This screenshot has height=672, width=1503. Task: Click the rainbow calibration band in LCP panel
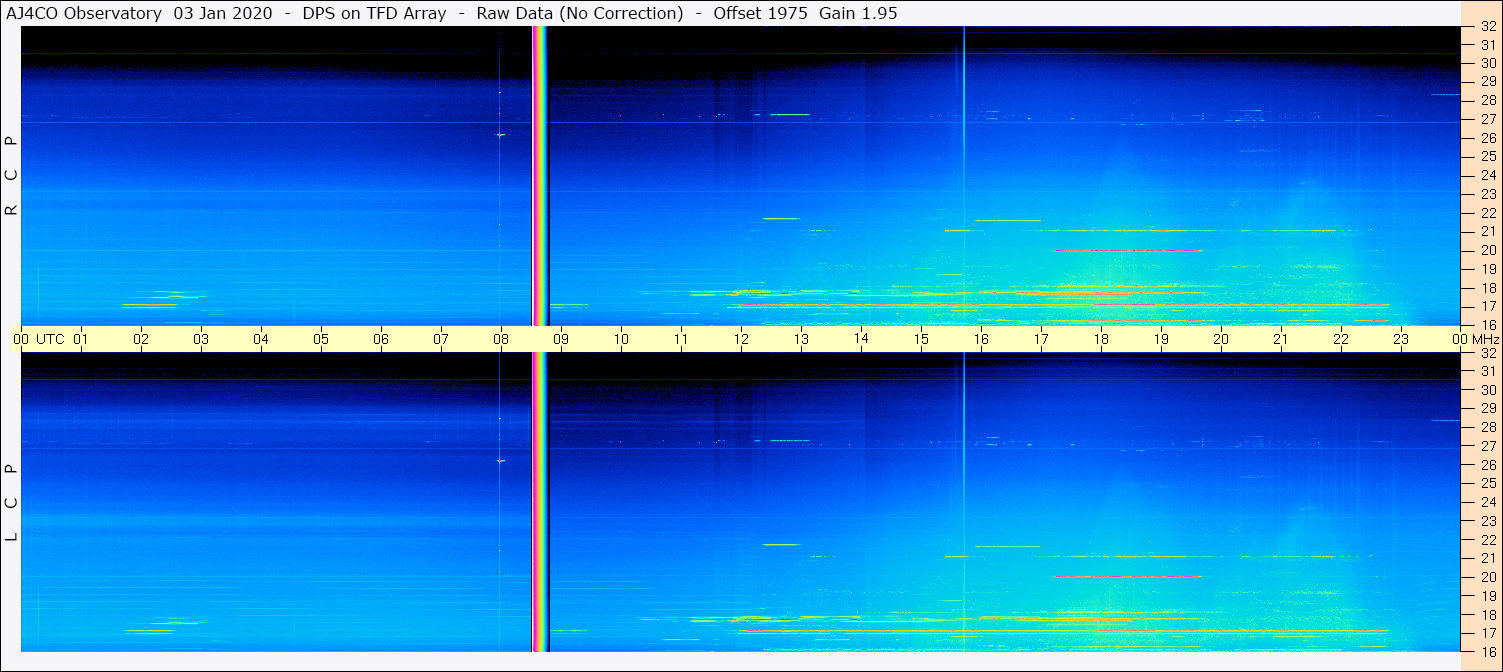coord(540,502)
